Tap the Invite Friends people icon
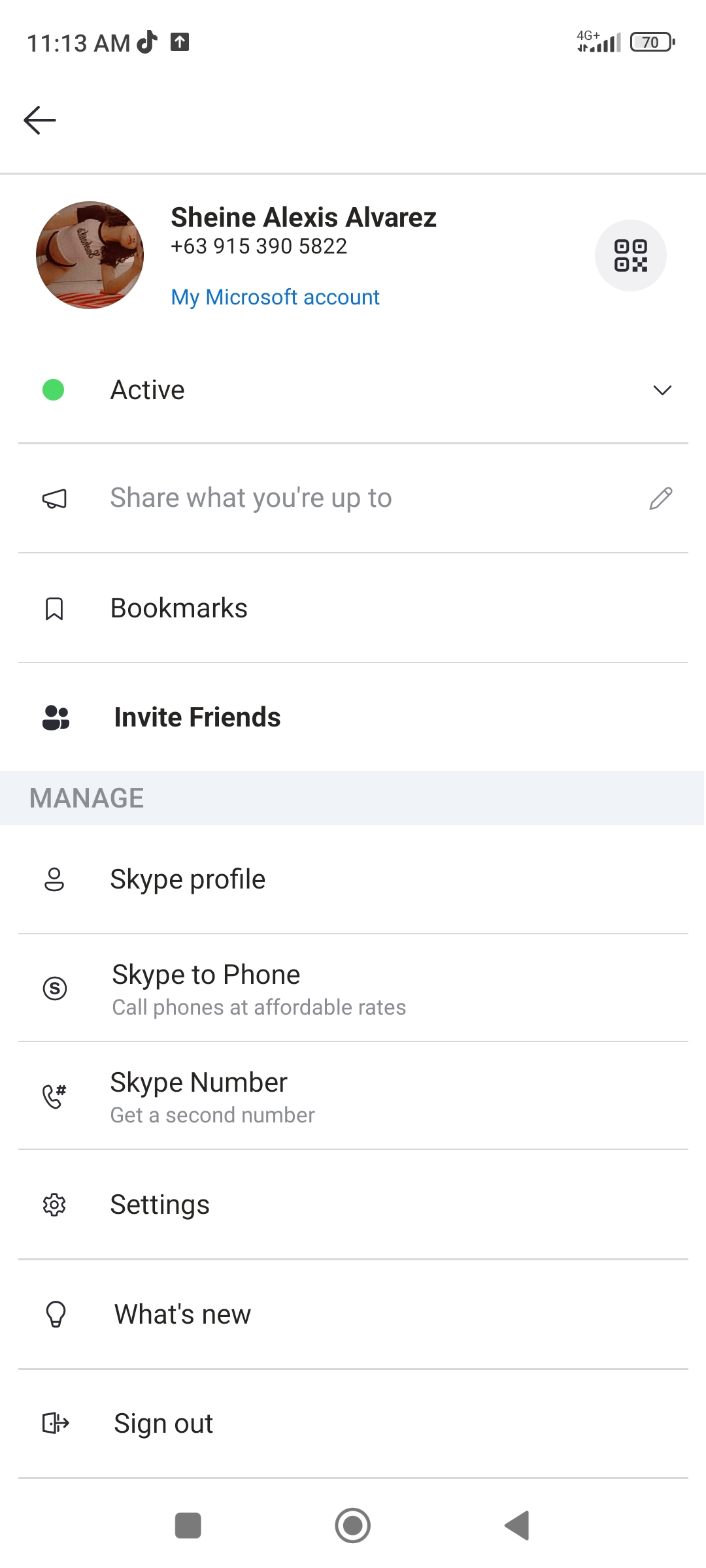The width and height of the screenshot is (706, 1568). tap(56, 717)
